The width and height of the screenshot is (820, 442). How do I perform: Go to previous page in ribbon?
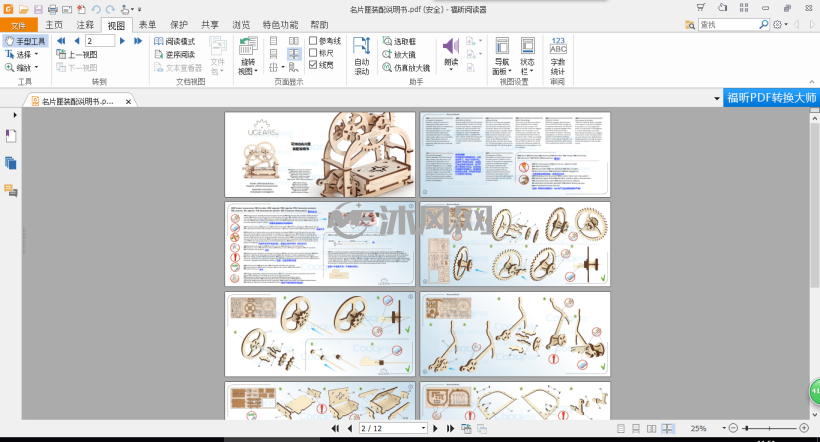click(x=77, y=41)
